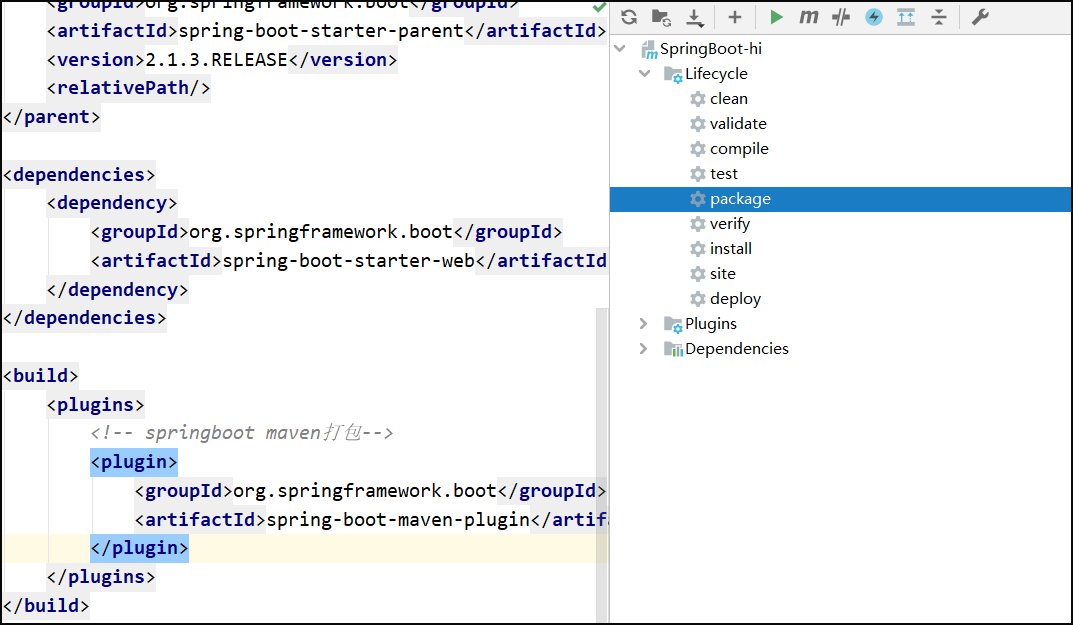Screen dimensions: 1073x625
Task: Select the install lifecycle goal
Action: (730, 248)
